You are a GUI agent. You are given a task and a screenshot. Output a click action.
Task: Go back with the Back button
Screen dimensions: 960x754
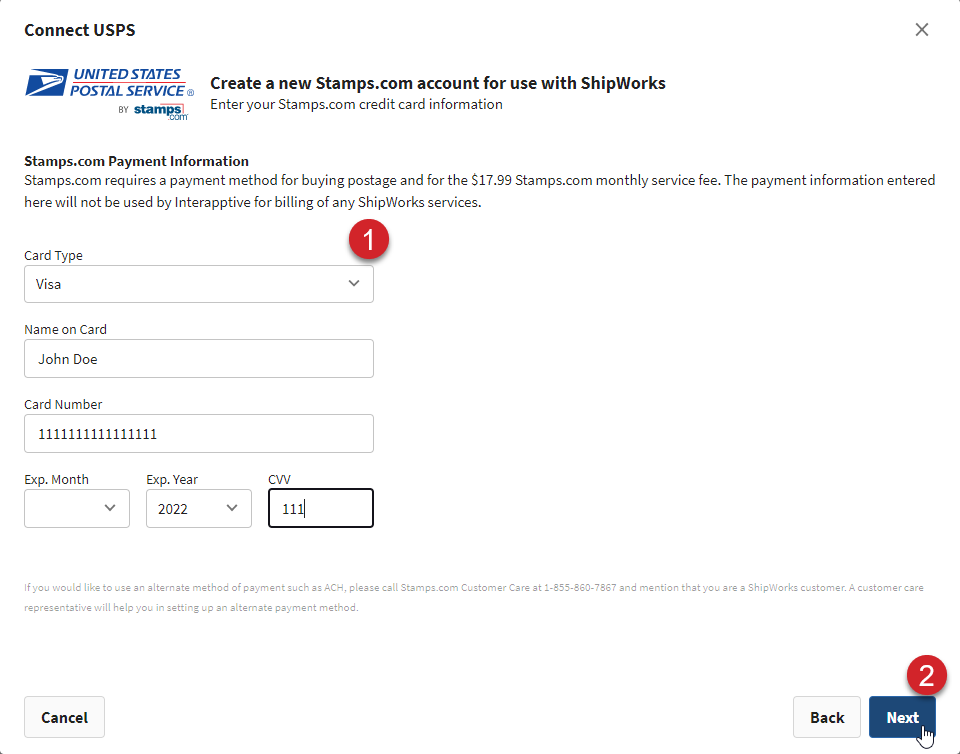click(827, 717)
